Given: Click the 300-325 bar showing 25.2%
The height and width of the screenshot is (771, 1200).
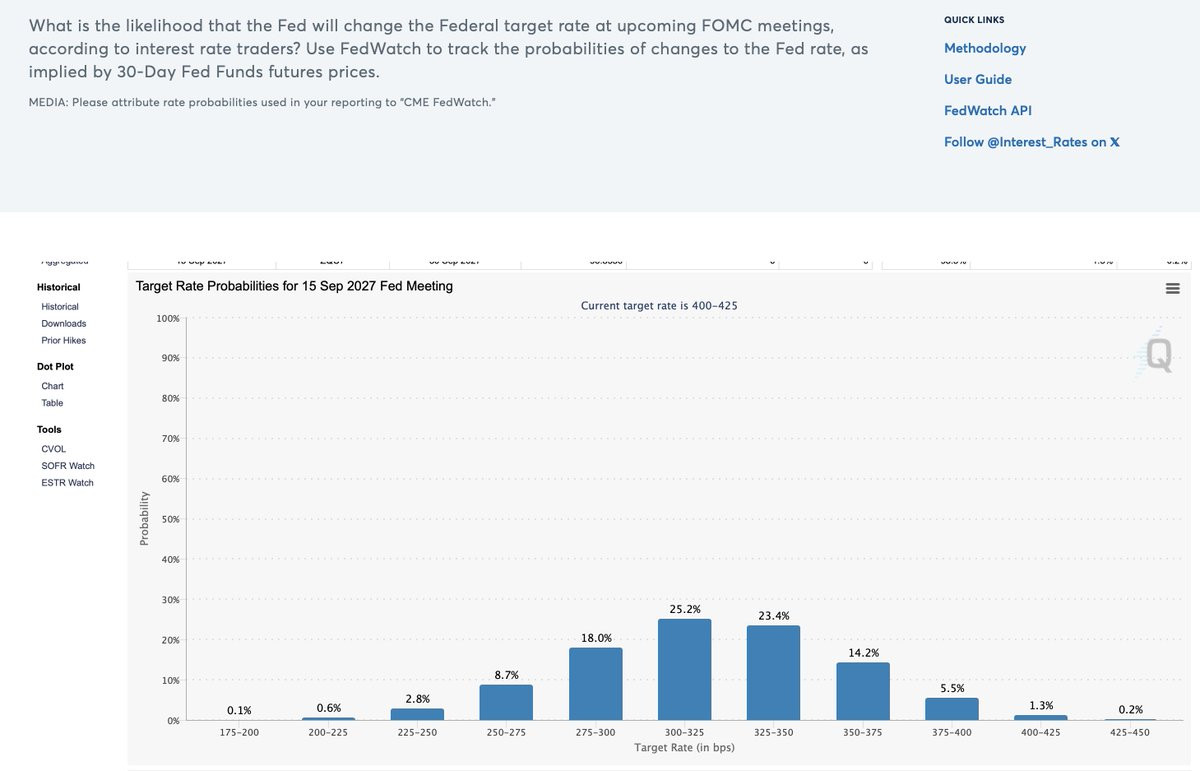Looking at the screenshot, I should tap(685, 670).
